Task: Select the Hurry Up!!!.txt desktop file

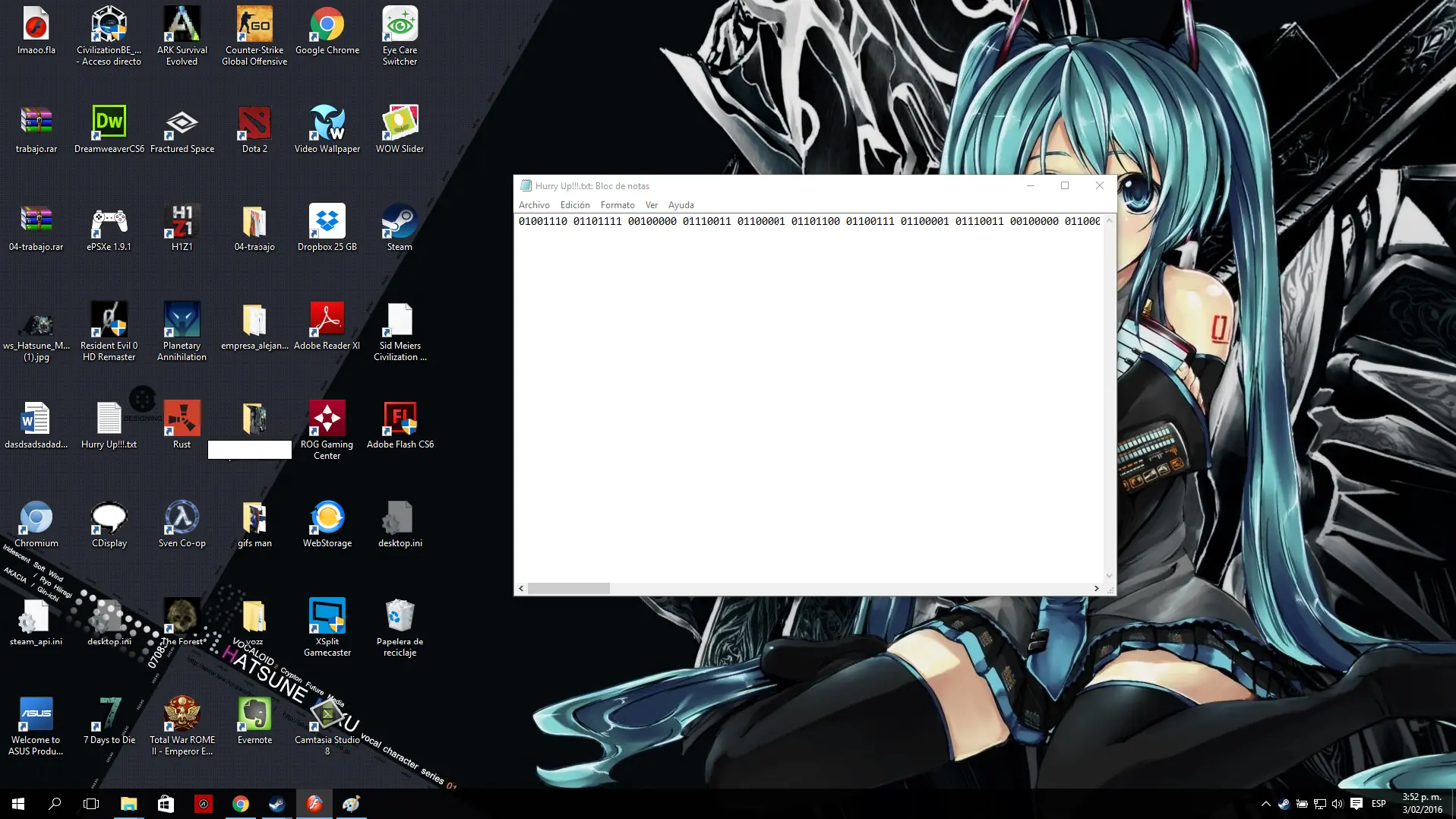Action: (109, 425)
